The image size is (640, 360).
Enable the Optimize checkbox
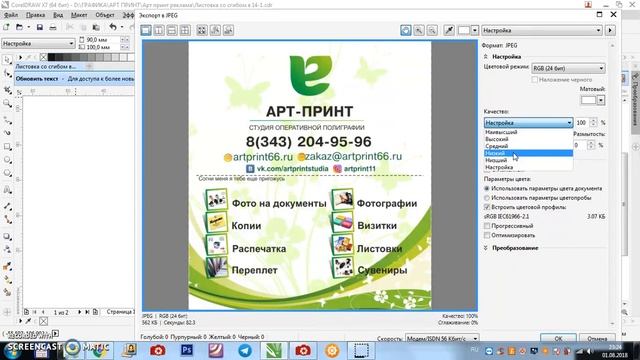click(x=487, y=235)
